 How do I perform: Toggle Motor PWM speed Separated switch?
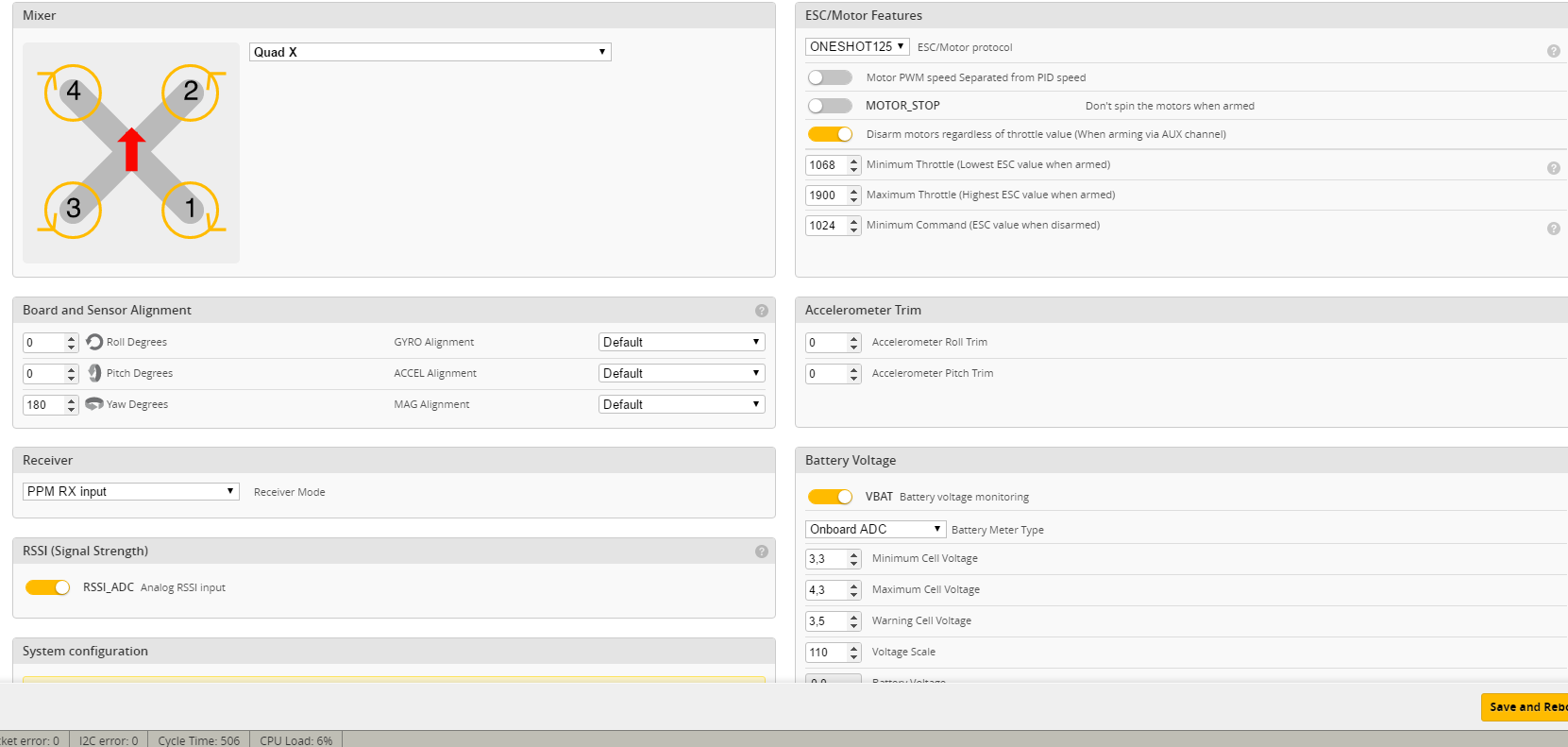[830, 77]
